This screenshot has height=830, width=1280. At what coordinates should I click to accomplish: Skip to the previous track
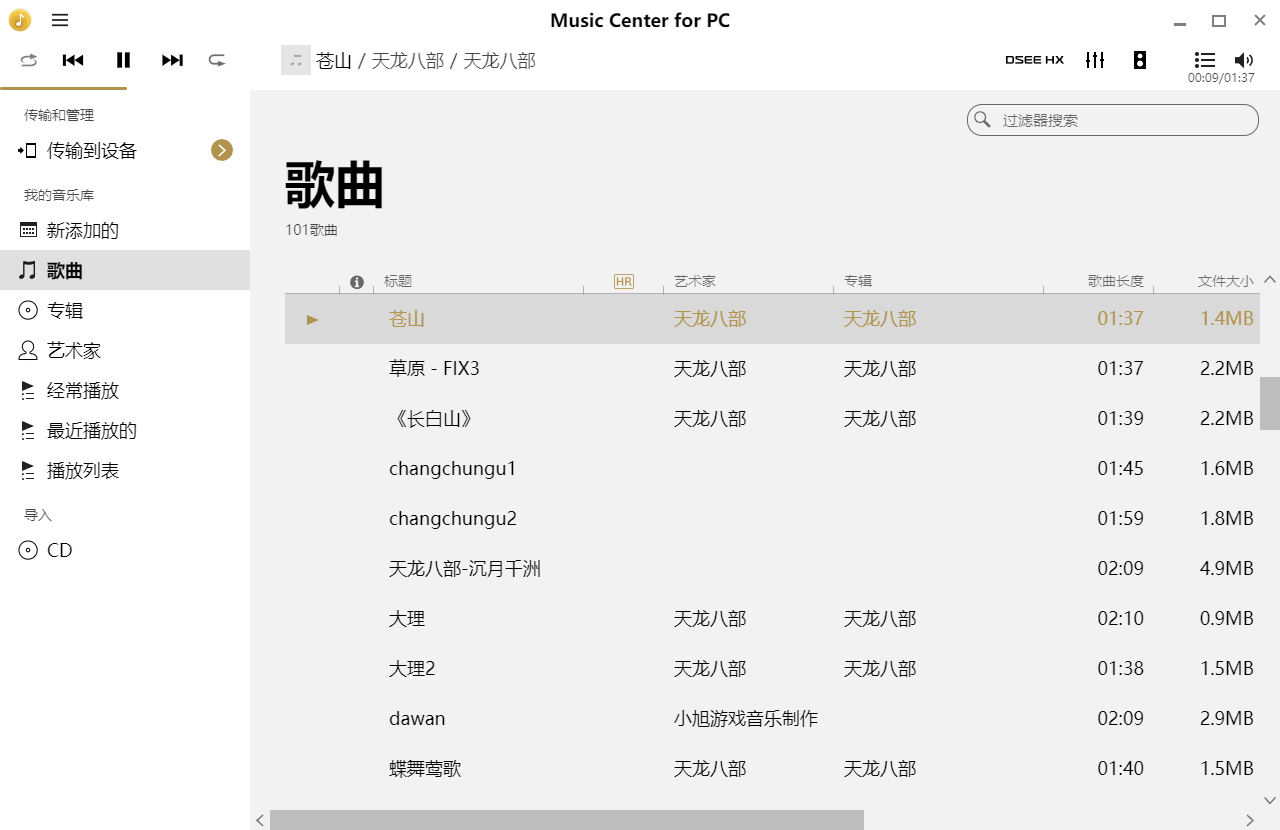click(x=73, y=60)
